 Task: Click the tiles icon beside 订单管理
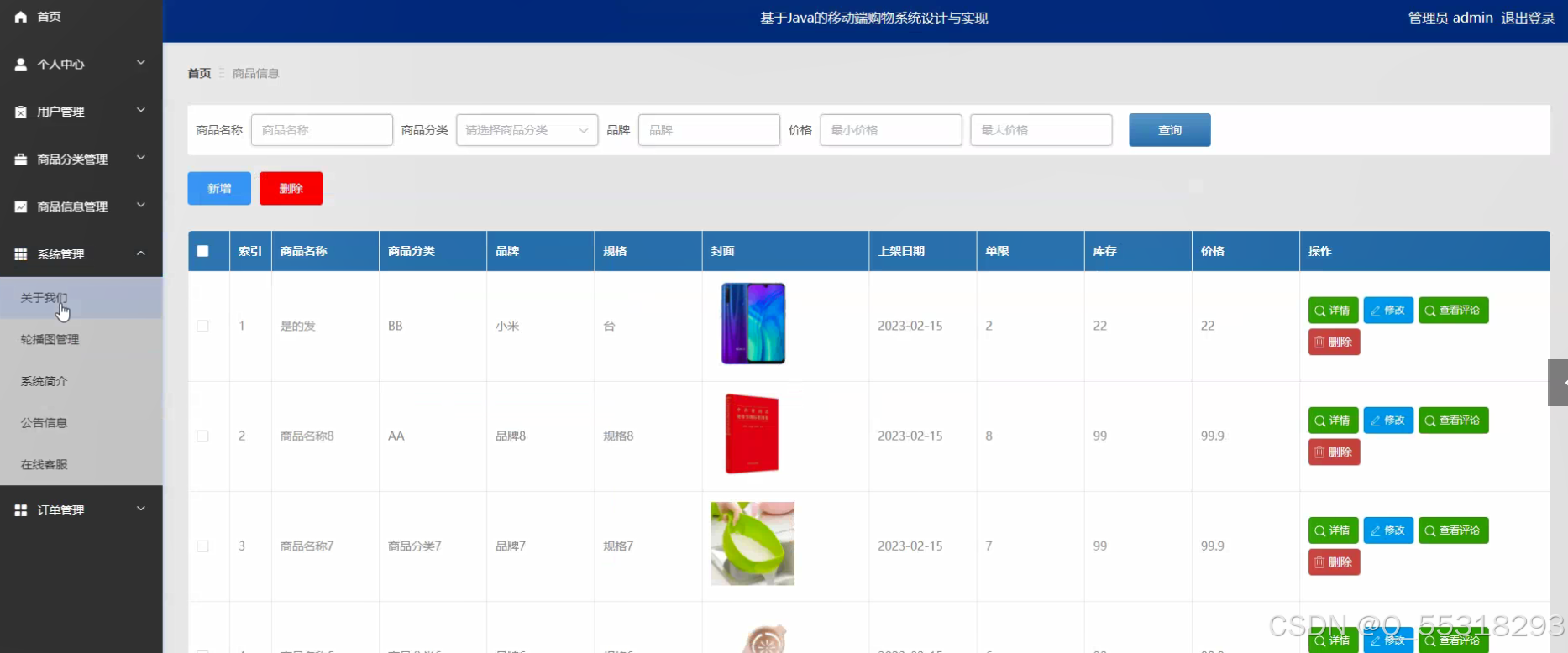21,510
